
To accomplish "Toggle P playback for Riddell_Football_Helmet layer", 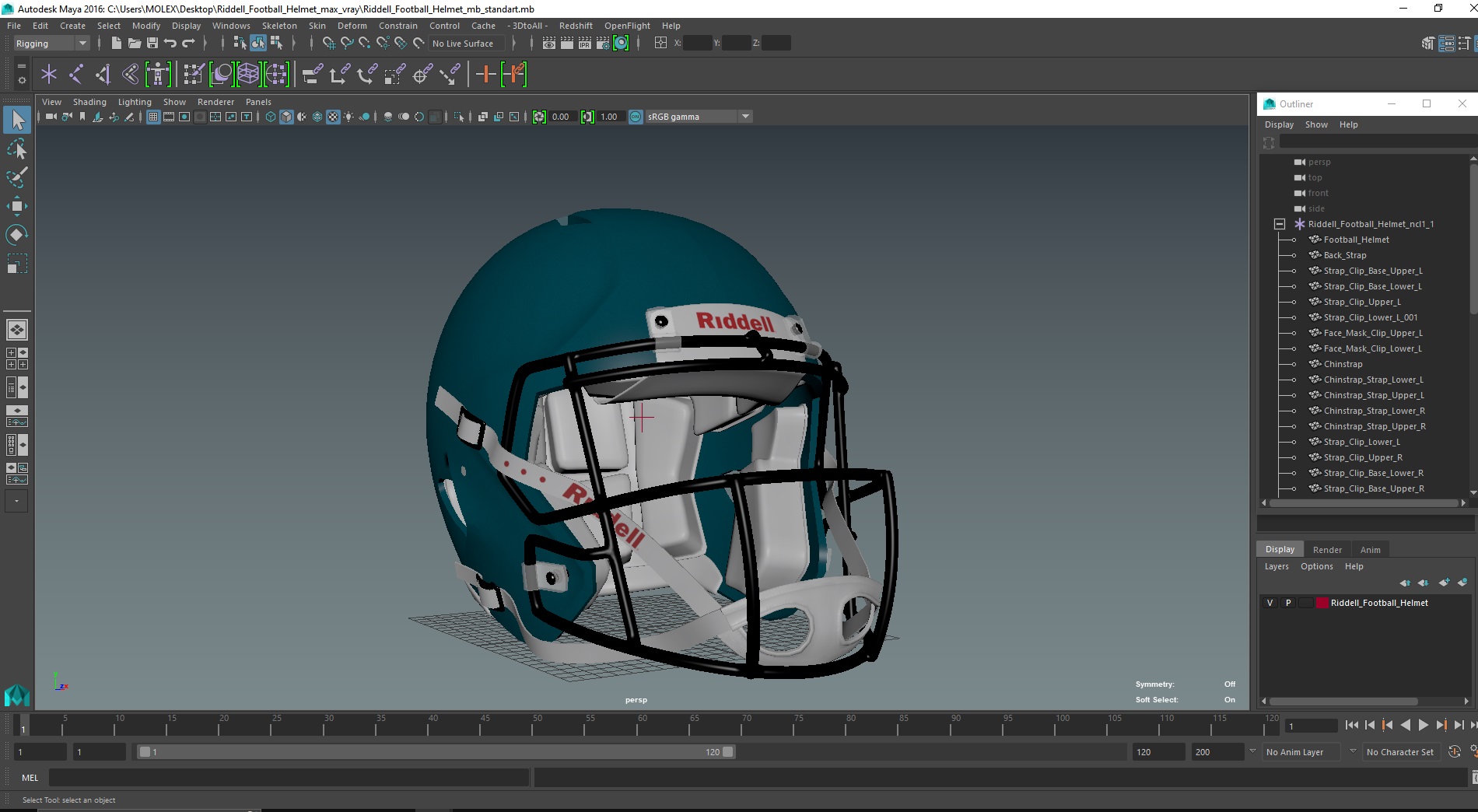I will point(1288,603).
